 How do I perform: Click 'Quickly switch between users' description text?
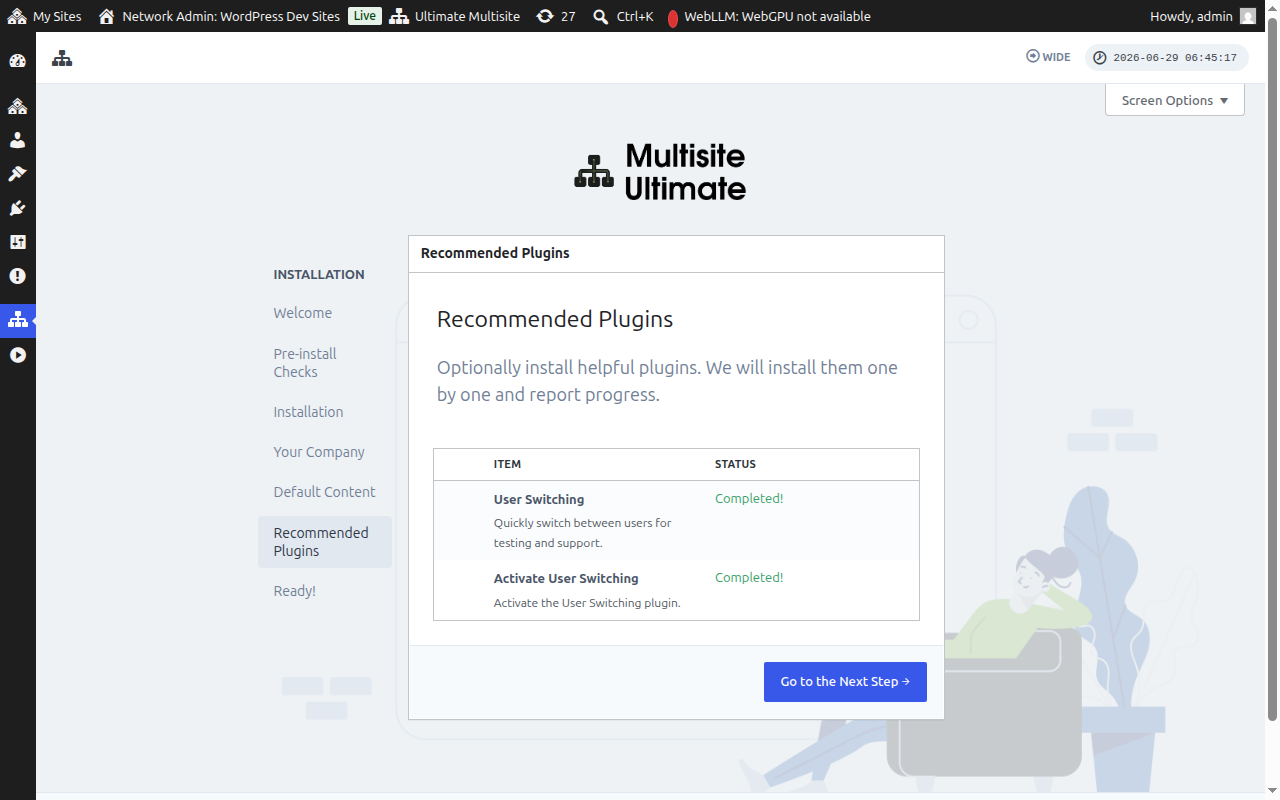[x=583, y=533]
